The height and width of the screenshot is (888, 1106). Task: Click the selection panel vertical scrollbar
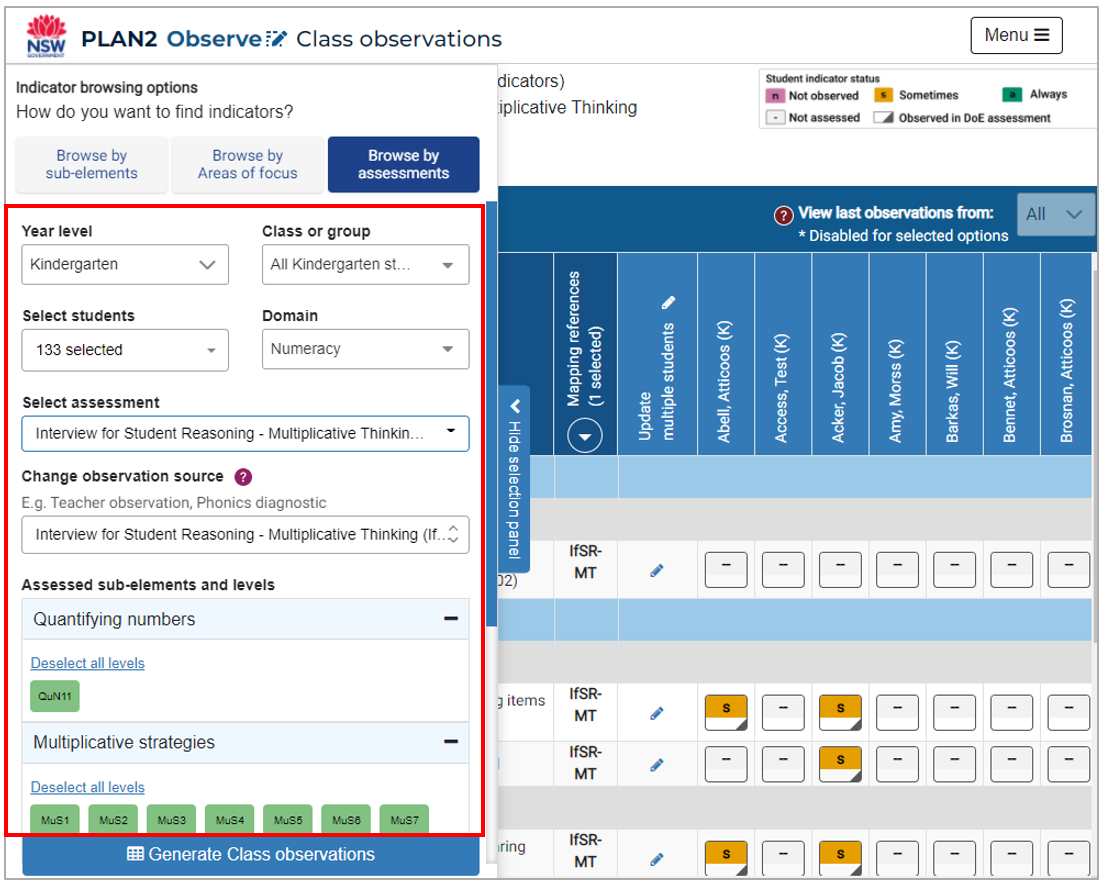(491, 415)
